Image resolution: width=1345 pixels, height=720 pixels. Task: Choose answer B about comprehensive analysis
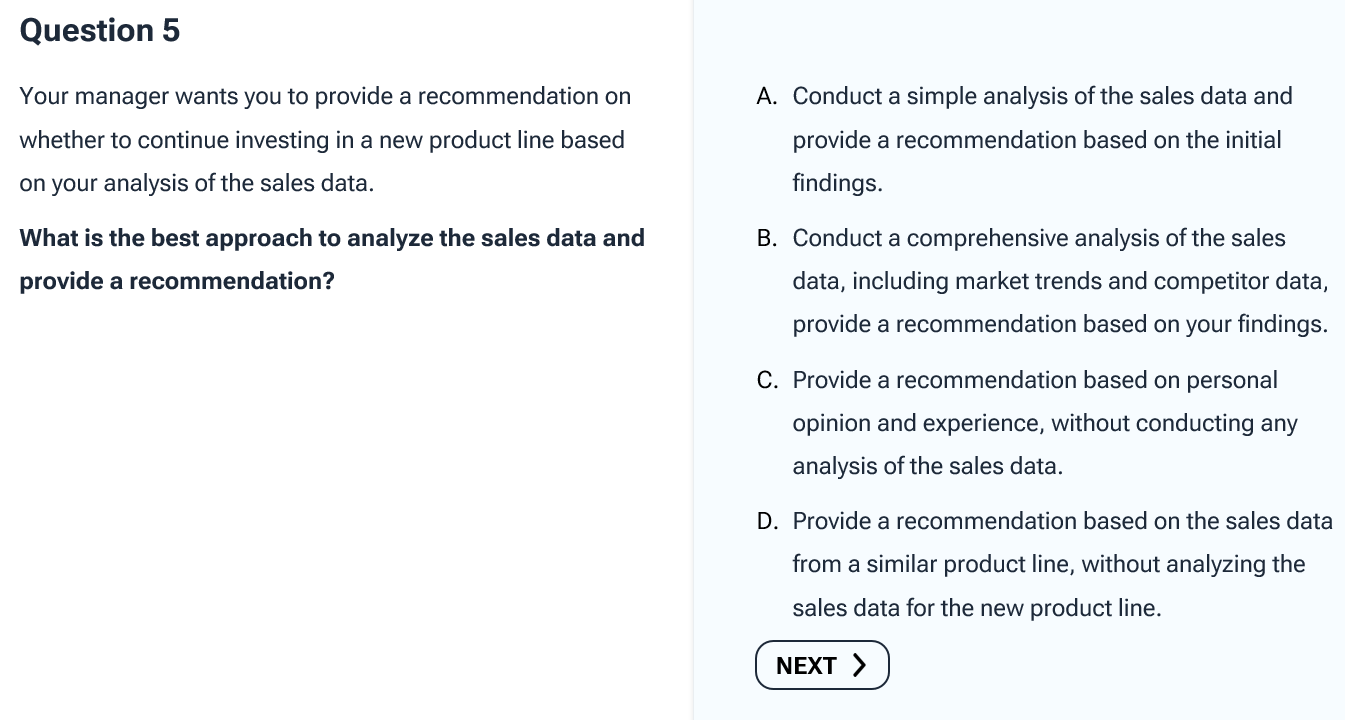tap(1043, 281)
